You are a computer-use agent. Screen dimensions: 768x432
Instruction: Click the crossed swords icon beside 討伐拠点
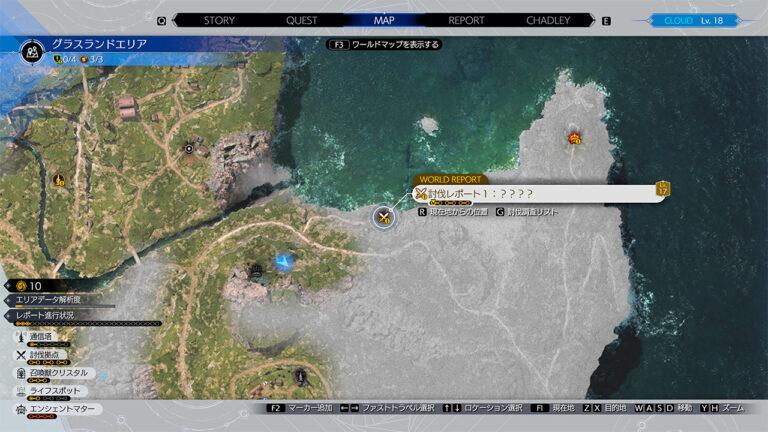pos(21,355)
